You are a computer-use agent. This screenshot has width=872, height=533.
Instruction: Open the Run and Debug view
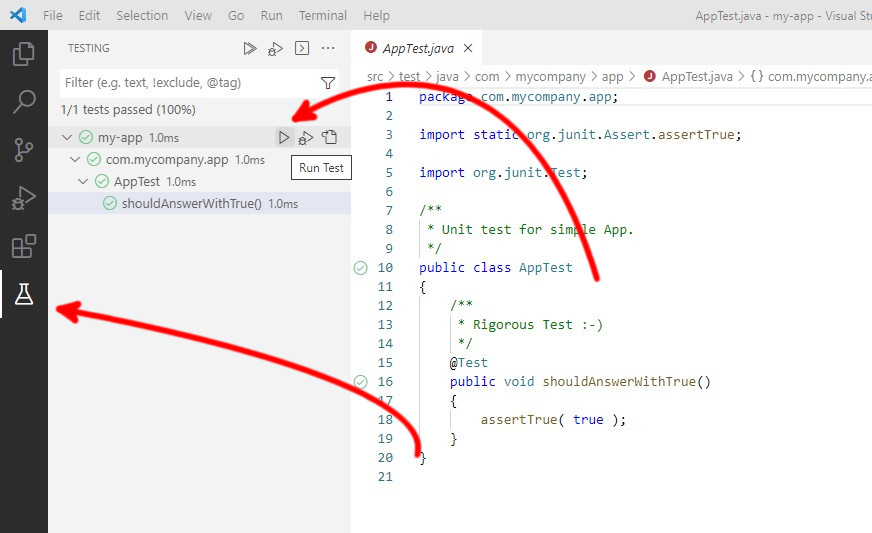[23, 198]
